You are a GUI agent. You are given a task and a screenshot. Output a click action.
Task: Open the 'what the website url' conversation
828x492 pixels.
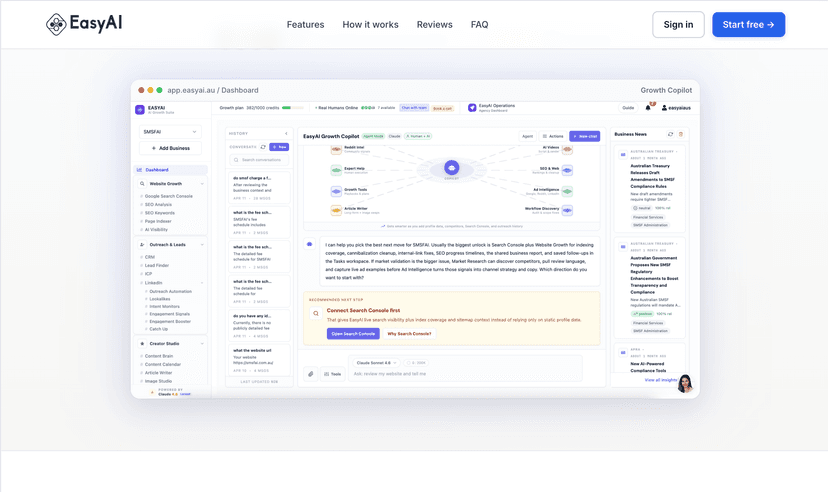(x=259, y=360)
